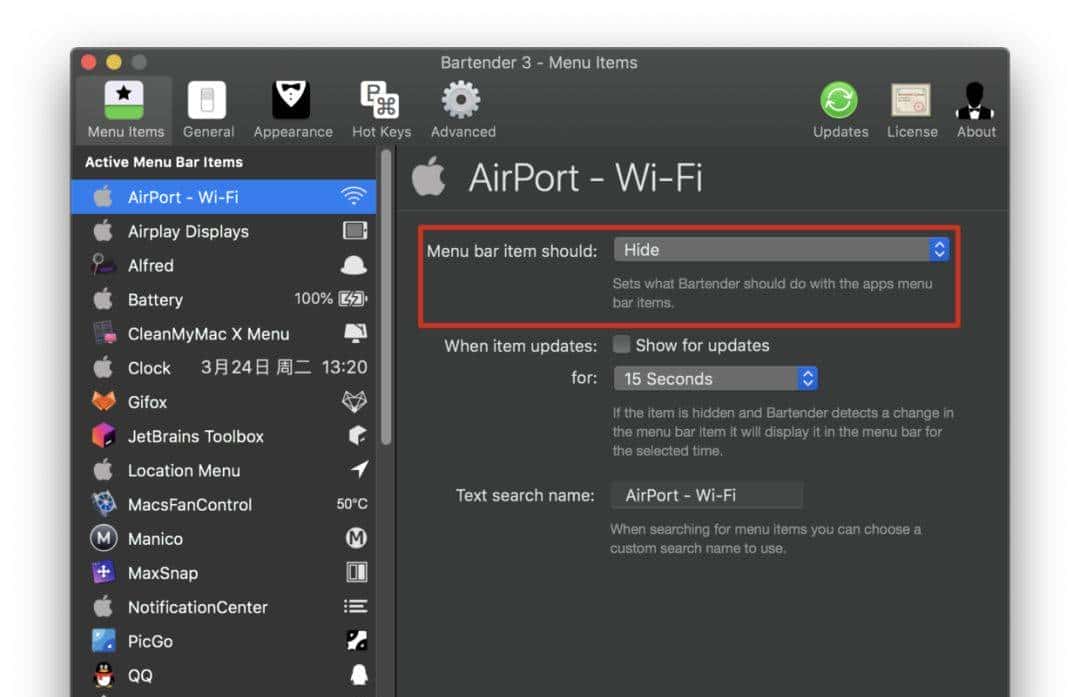The image size is (1080, 697).
Task: Select MacsFanControl from the list
Action: (189, 505)
